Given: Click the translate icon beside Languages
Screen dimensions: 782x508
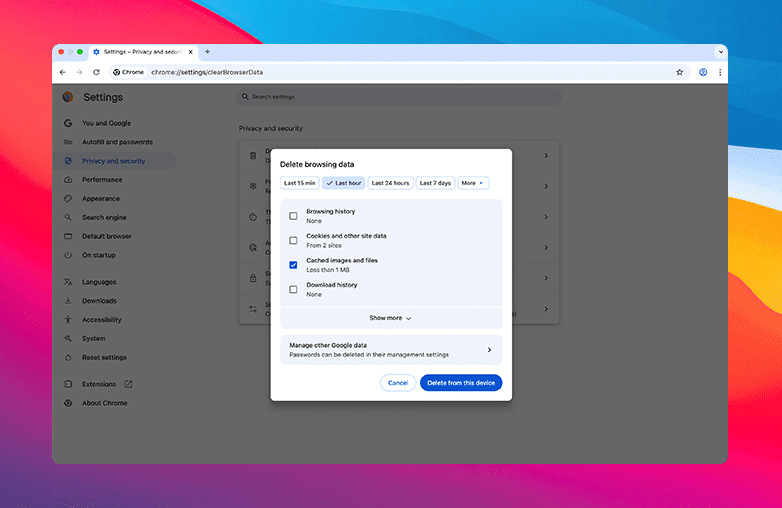Looking at the screenshot, I should point(68,282).
